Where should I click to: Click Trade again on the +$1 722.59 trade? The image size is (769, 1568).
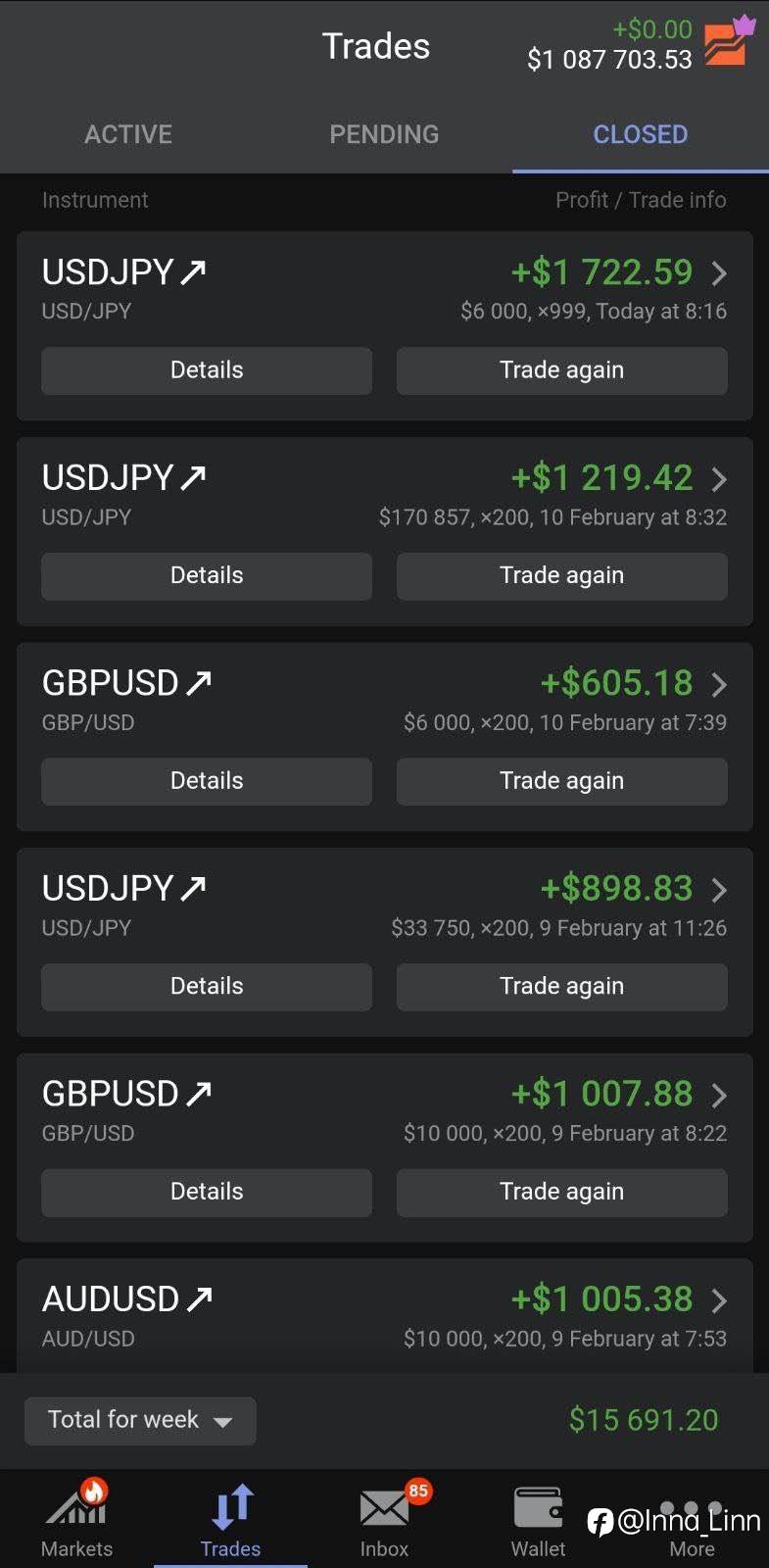(561, 370)
